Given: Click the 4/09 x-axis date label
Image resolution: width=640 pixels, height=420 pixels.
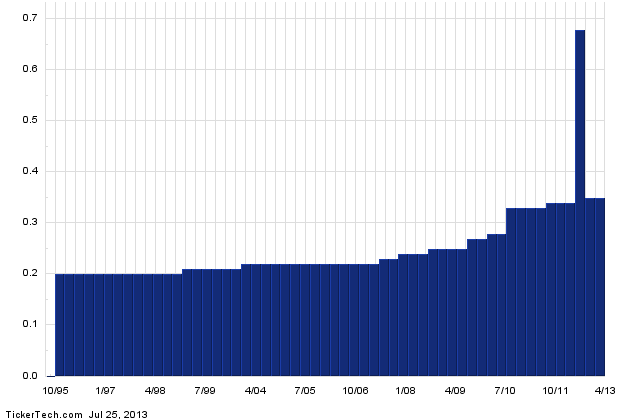Looking at the screenshot, I should [x=455, y=391].
